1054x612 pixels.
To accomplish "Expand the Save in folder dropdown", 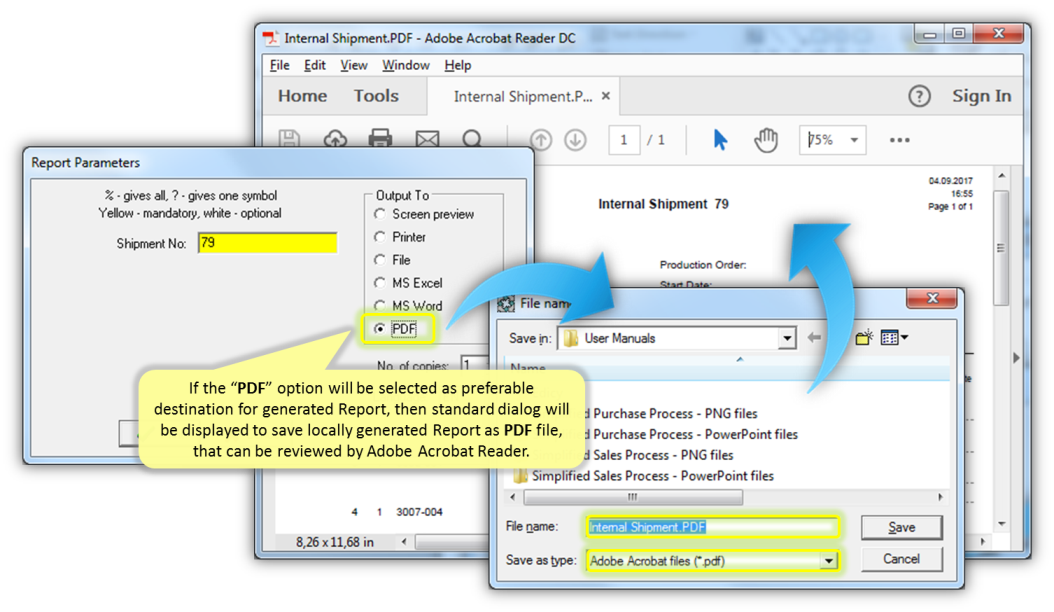I will tap(786, 338).
